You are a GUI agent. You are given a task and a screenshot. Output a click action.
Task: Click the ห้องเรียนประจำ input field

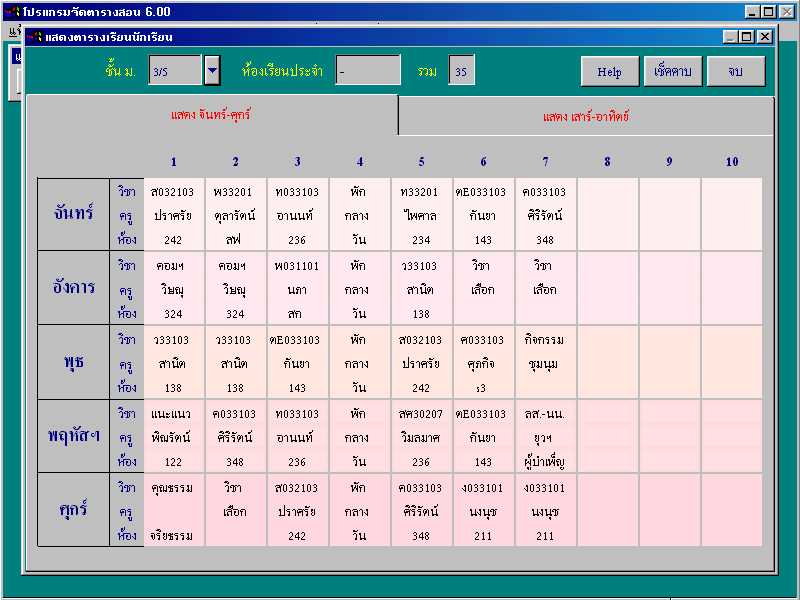pyautogui.click(x=368, y=70)
